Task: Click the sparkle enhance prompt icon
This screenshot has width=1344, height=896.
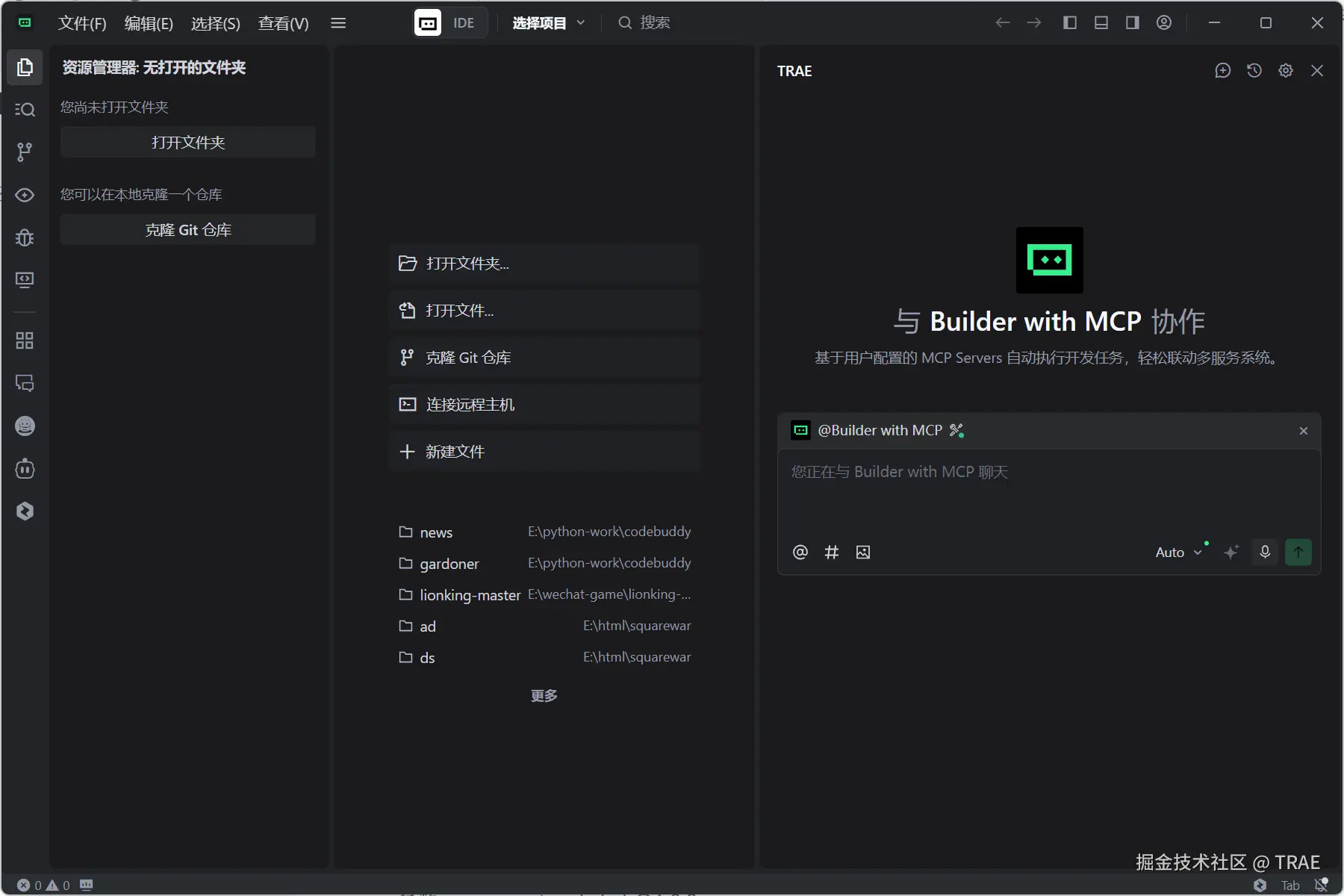Action: 1231,553
